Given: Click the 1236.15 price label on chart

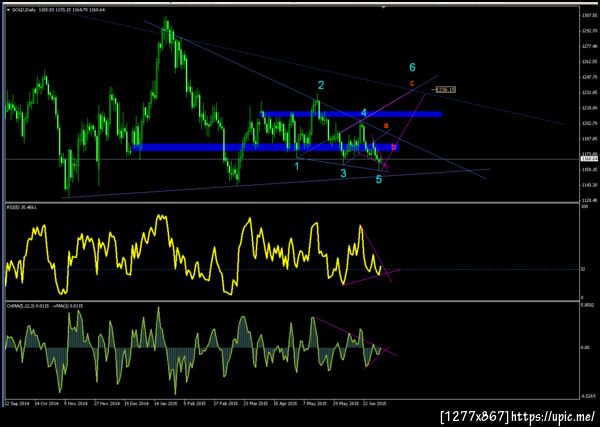Looking at the screenshot, I should tap(446, 90).
